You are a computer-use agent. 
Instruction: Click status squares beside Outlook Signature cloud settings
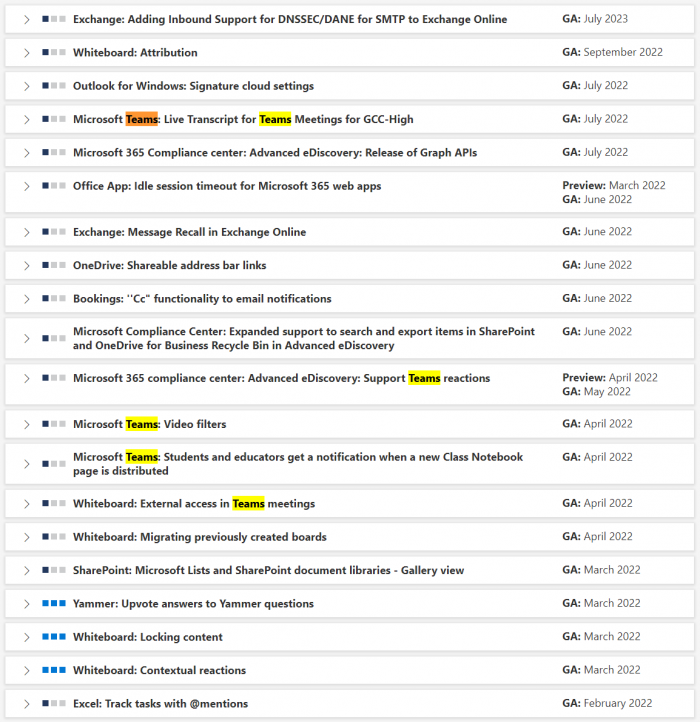pos(54,85)
